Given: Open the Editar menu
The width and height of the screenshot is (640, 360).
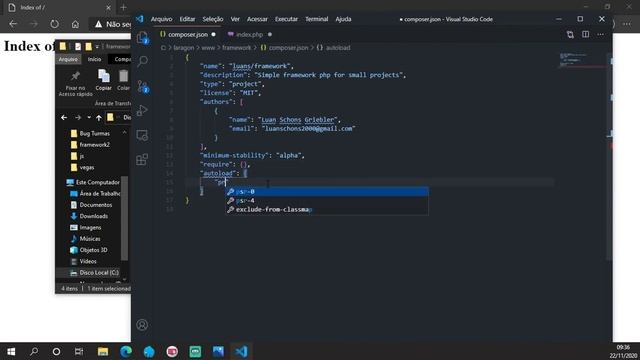Looking at the screenshot, I should pyautogui.click(x=187, y=19).
